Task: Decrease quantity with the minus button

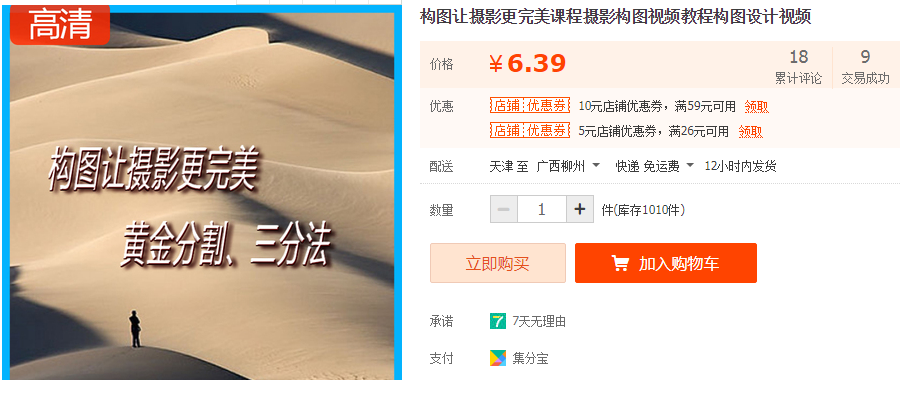Action: 504,209
